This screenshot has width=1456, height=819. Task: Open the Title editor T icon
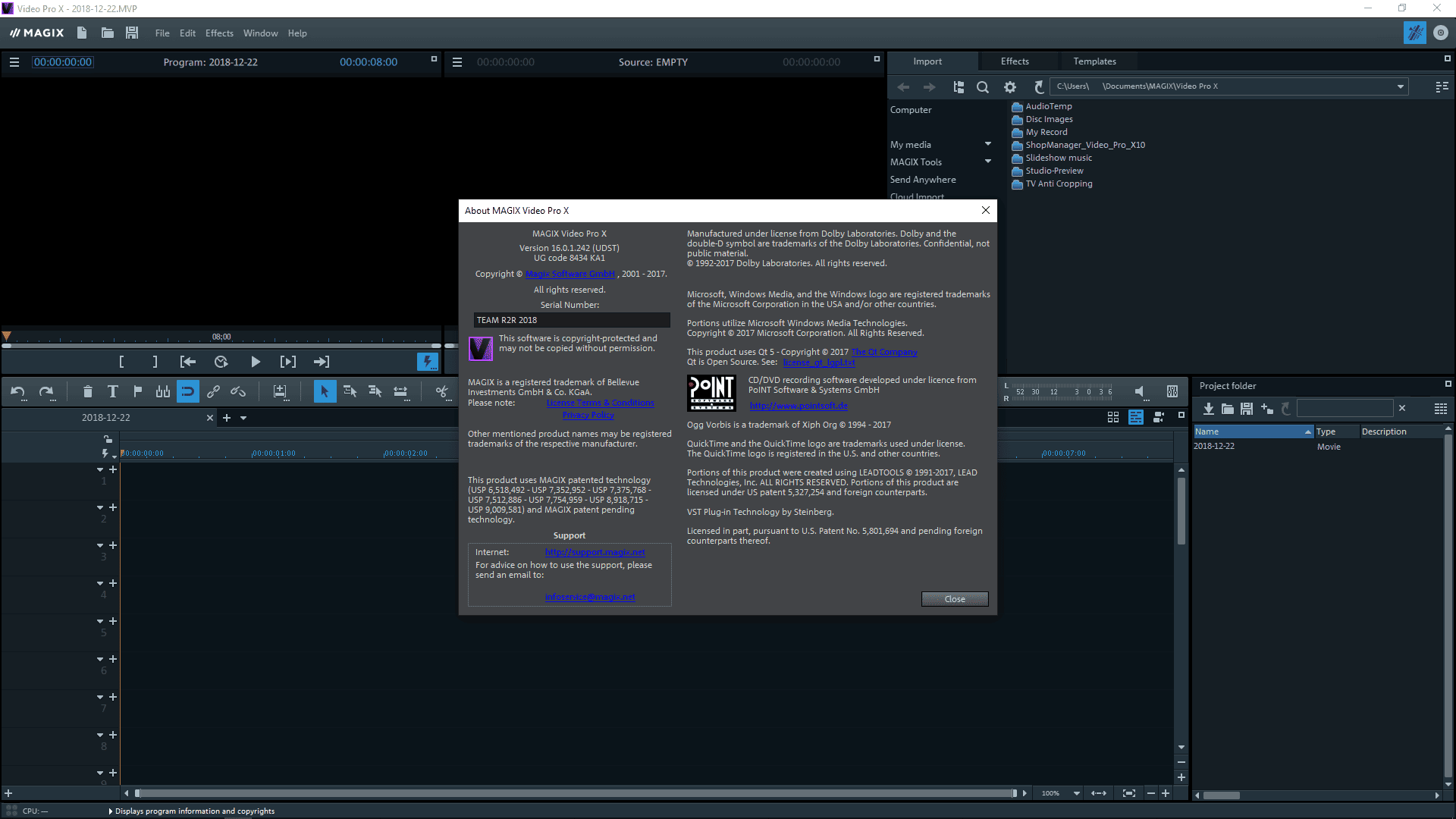113,391
